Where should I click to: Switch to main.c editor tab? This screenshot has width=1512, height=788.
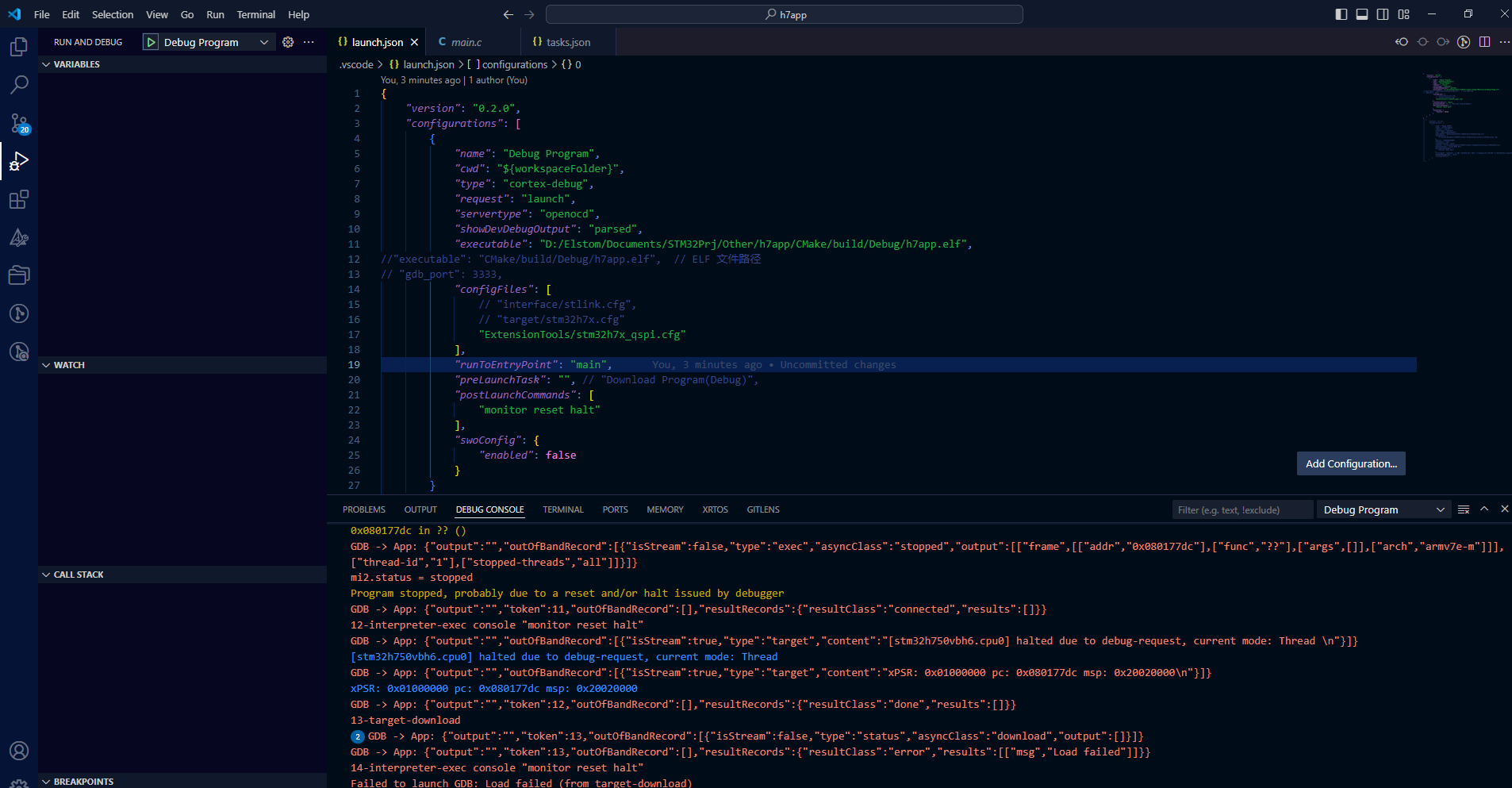474,42
